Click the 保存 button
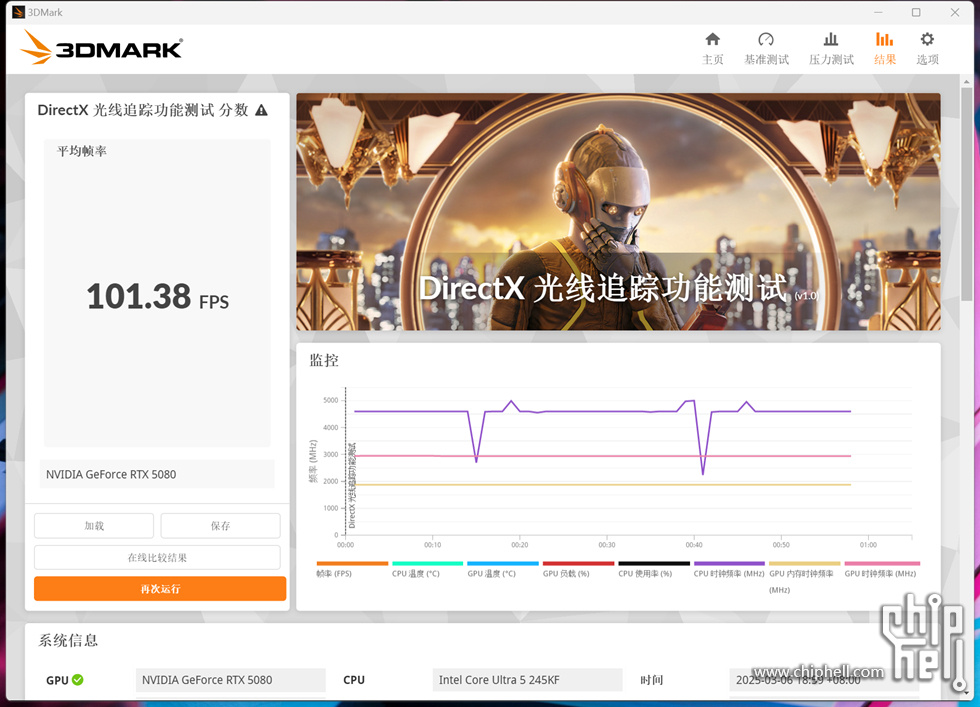The width and height of the screenshot is (980, 707). click(x=221, y=526)
